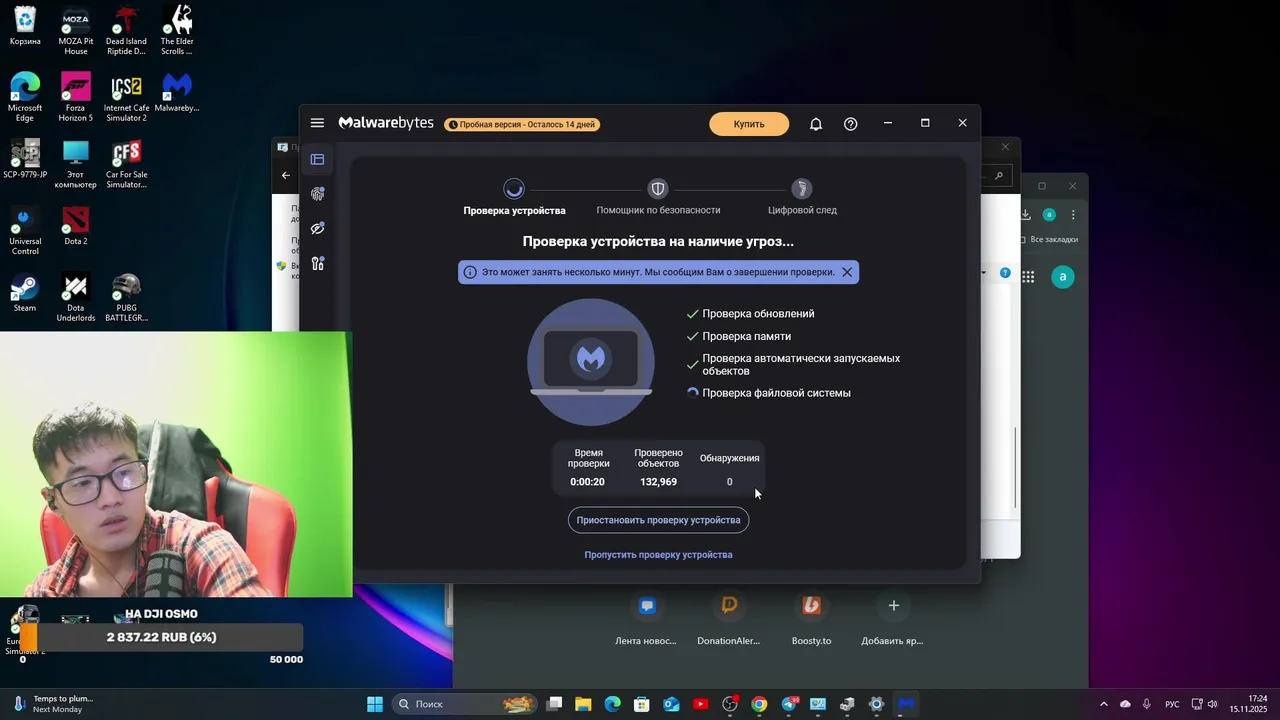Open the Корзина desktop icon

click(x=25, y=26)
